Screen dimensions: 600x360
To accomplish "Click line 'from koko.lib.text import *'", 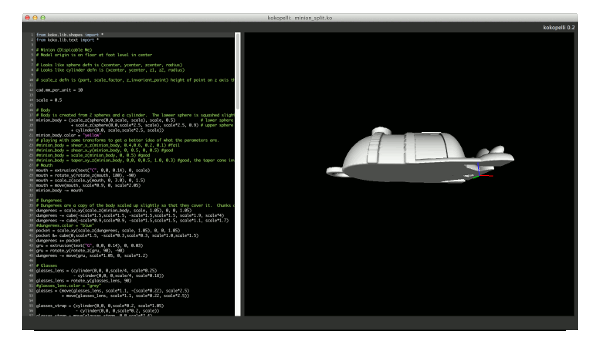I will click(68, 40).
